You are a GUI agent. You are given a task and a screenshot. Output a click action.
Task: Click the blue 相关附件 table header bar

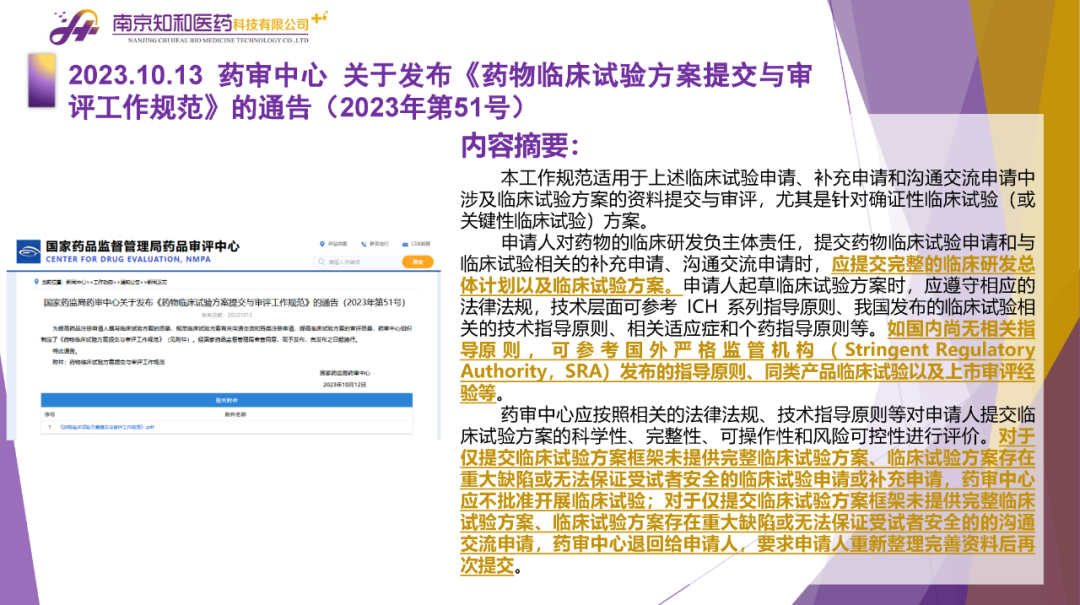[x=227, y=398]
